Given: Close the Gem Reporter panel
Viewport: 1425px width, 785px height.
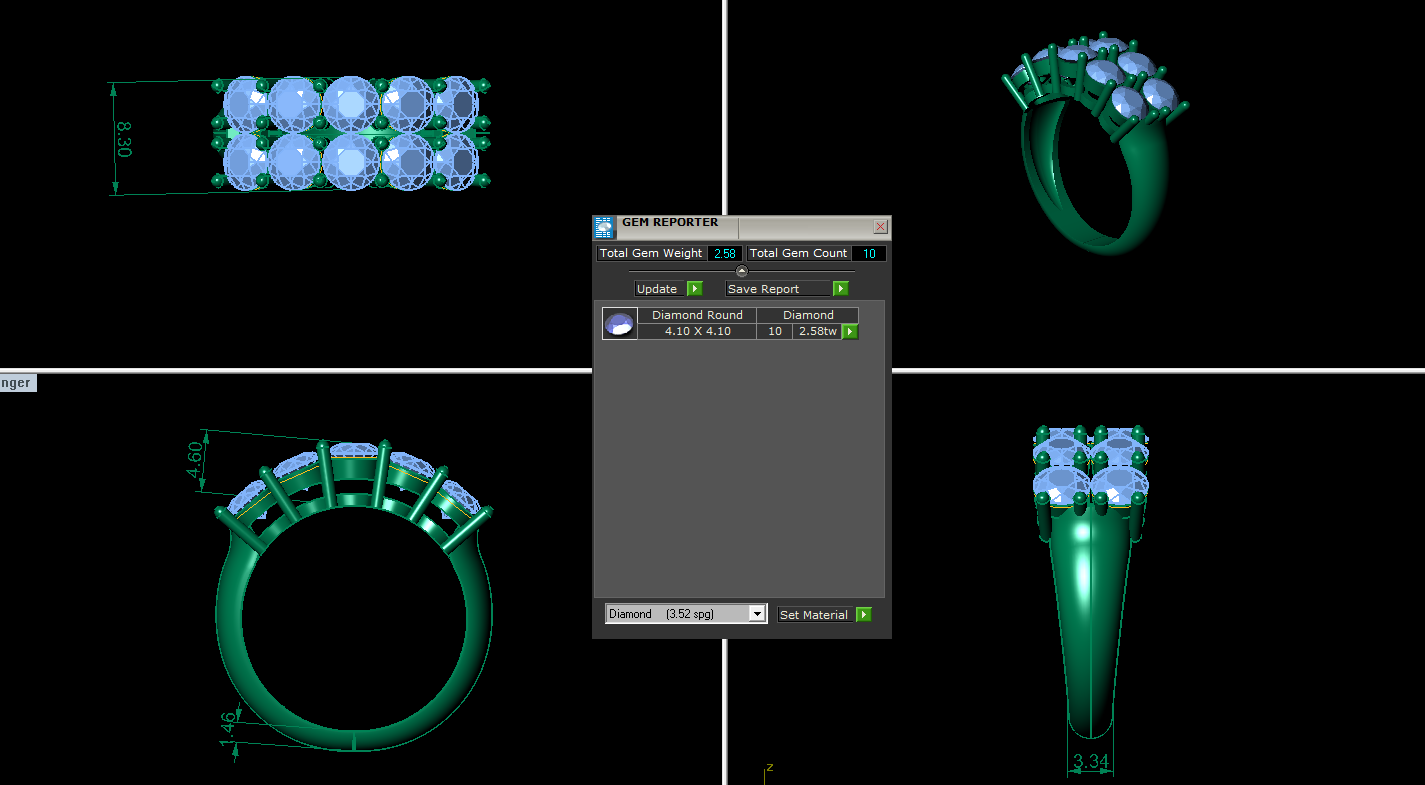Looking at the screenshot, I should (880, 227).
